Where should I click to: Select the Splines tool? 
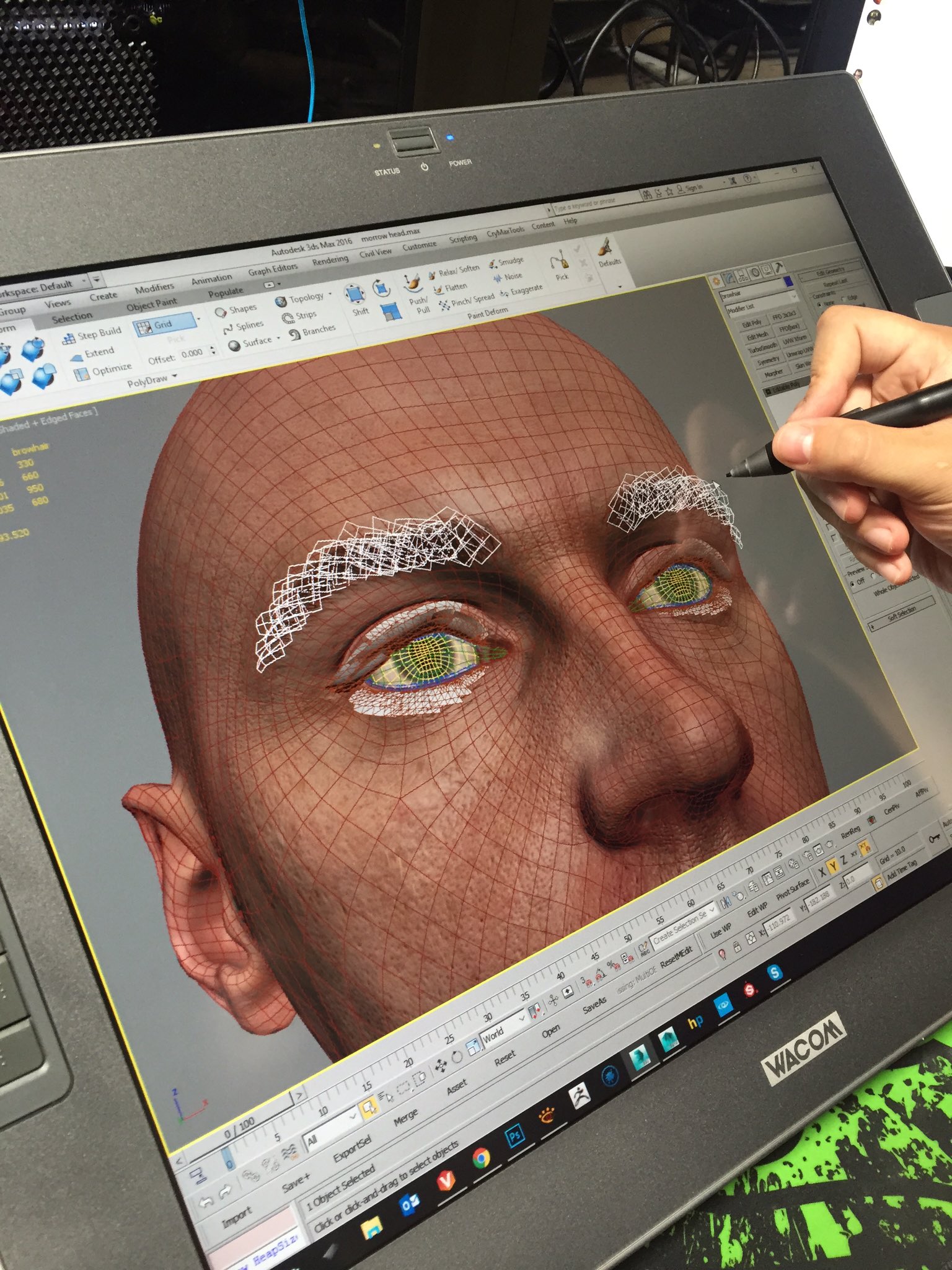pos(244,327)
